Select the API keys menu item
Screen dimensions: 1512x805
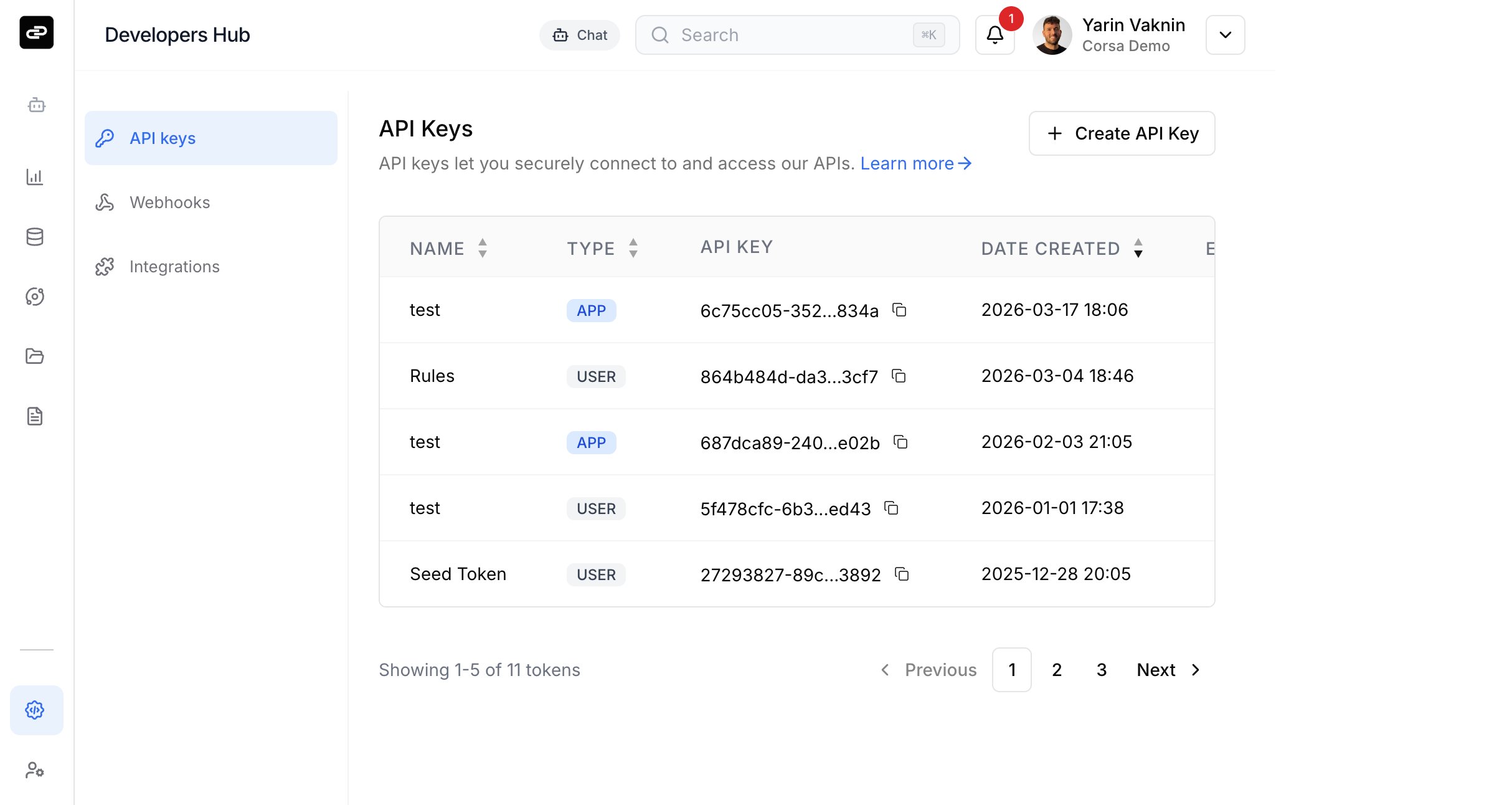[x=211, y=138]
